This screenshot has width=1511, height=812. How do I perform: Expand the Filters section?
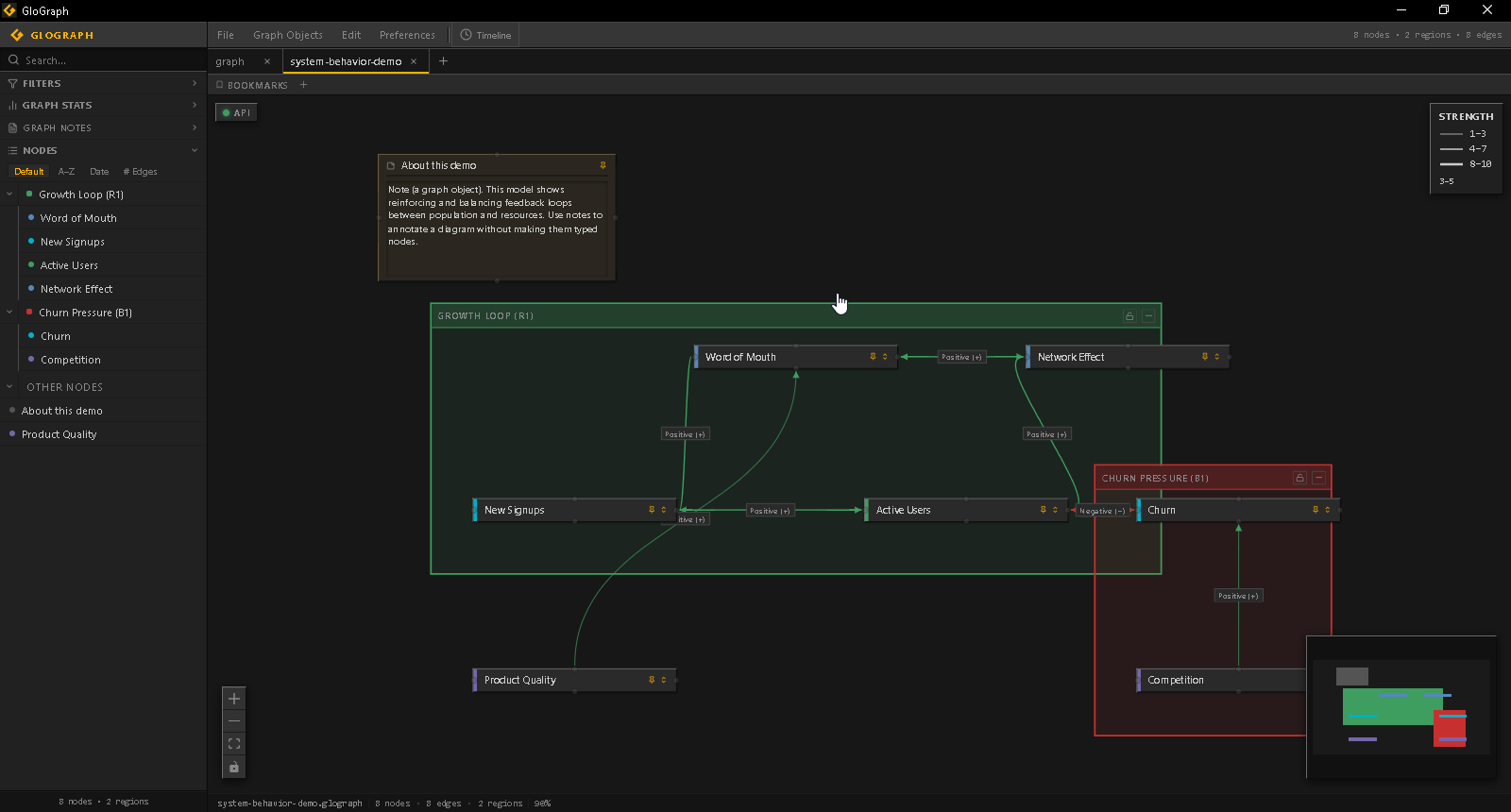click(103, 83)
